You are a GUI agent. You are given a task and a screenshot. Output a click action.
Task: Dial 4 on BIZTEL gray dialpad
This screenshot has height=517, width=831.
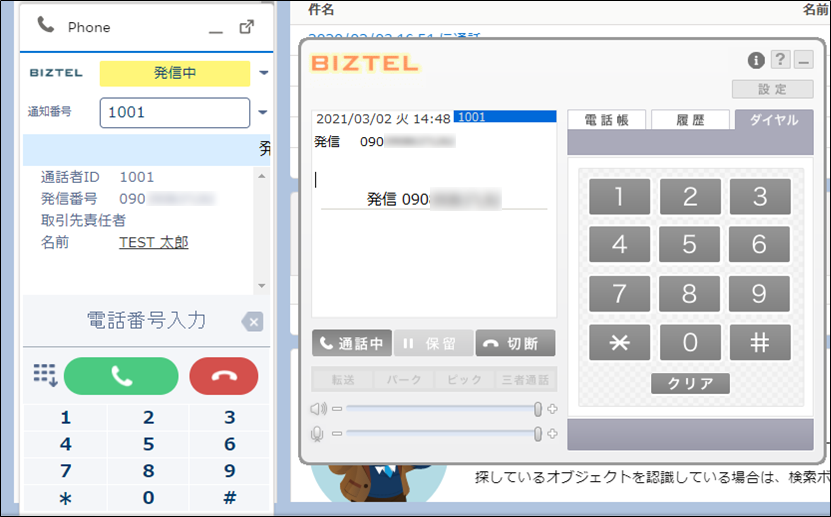(x=619, y=244)
